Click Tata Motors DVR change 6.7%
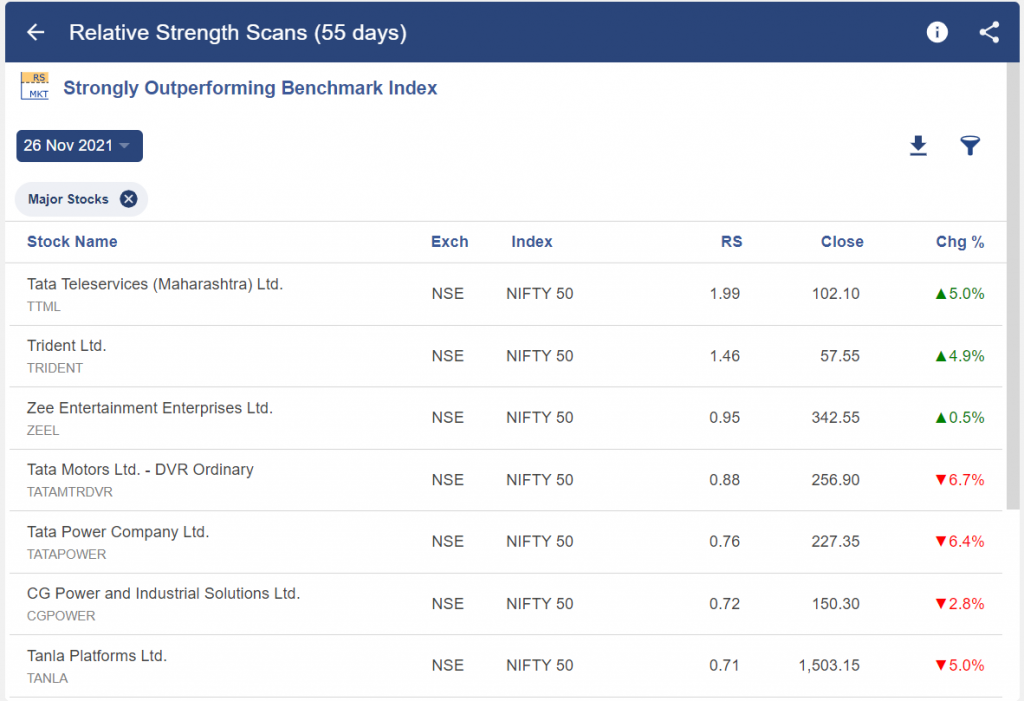 click(x=959, y=480)
